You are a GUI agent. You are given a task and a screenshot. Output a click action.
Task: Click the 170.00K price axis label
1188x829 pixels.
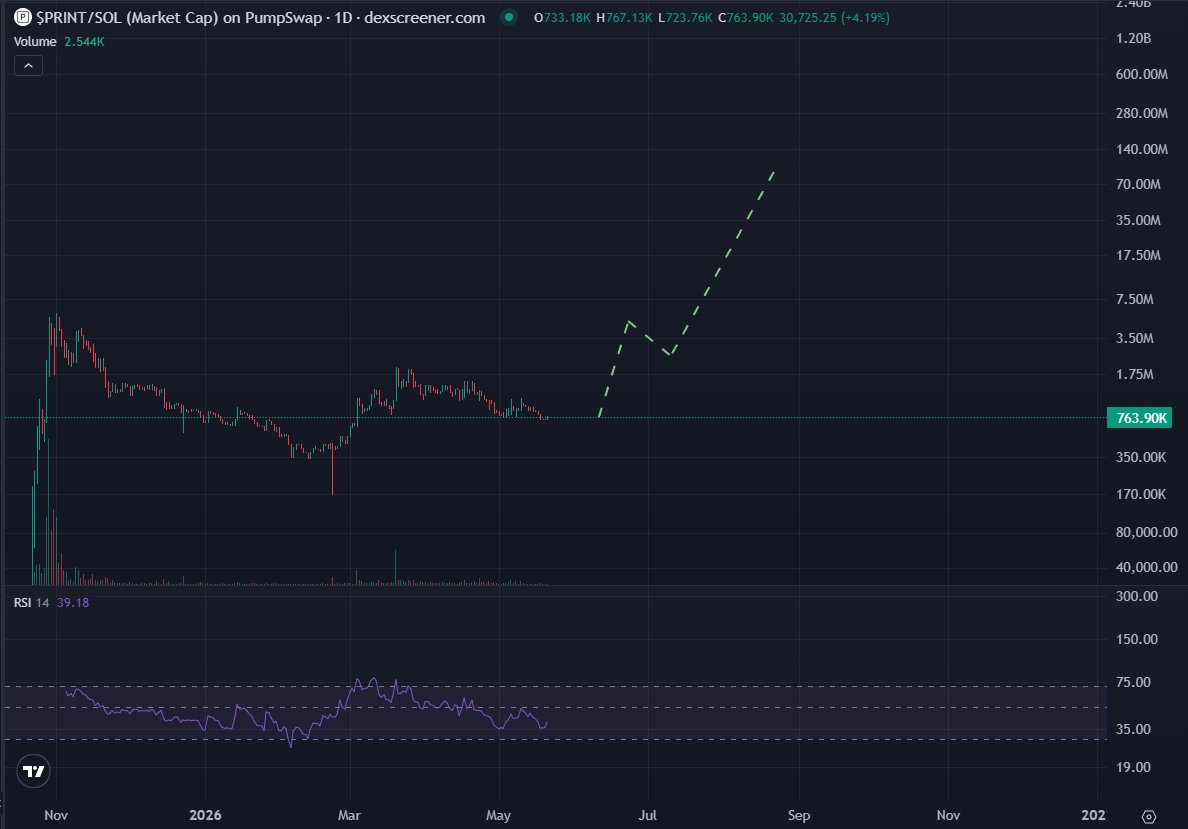point(1140,494)
